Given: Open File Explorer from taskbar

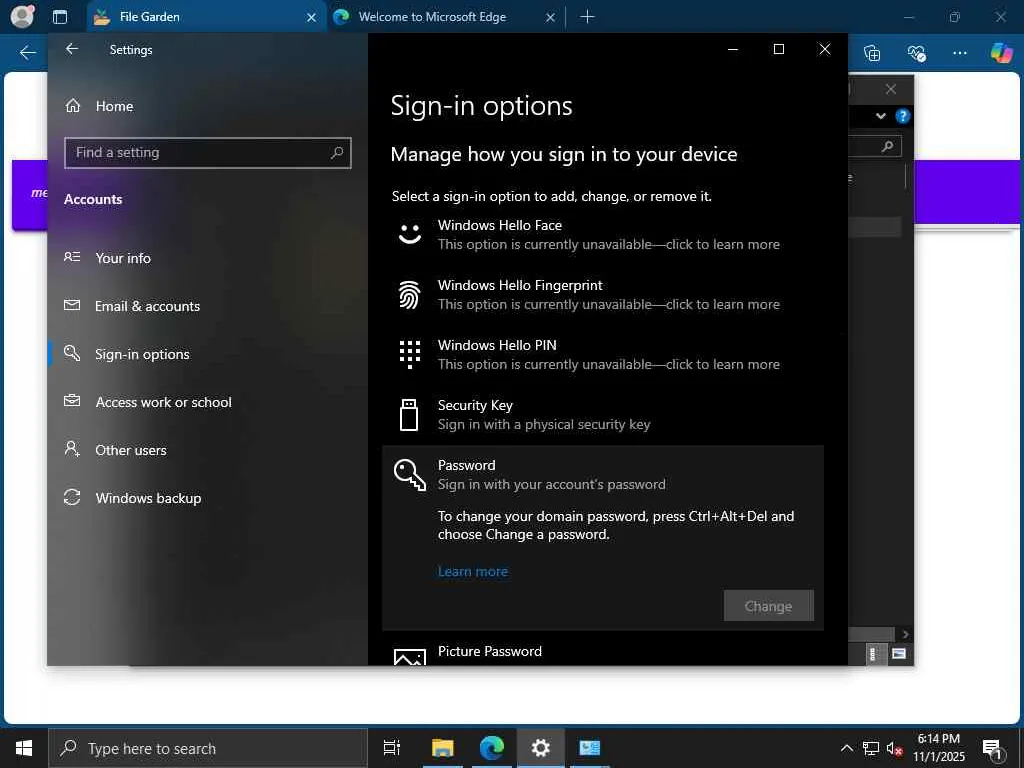Looking at the screenshot, I should point(443,748).
